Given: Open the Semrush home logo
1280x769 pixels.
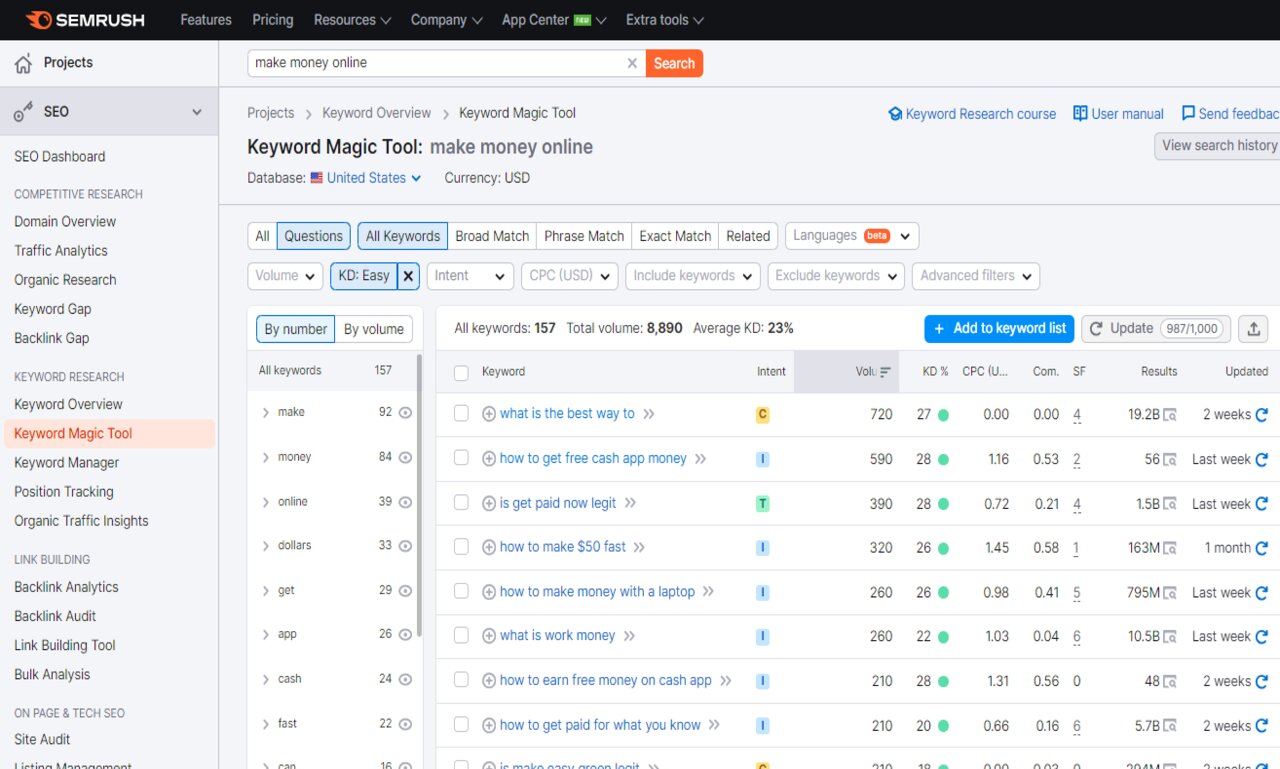Looking at the screenshot, I should 85,20.
